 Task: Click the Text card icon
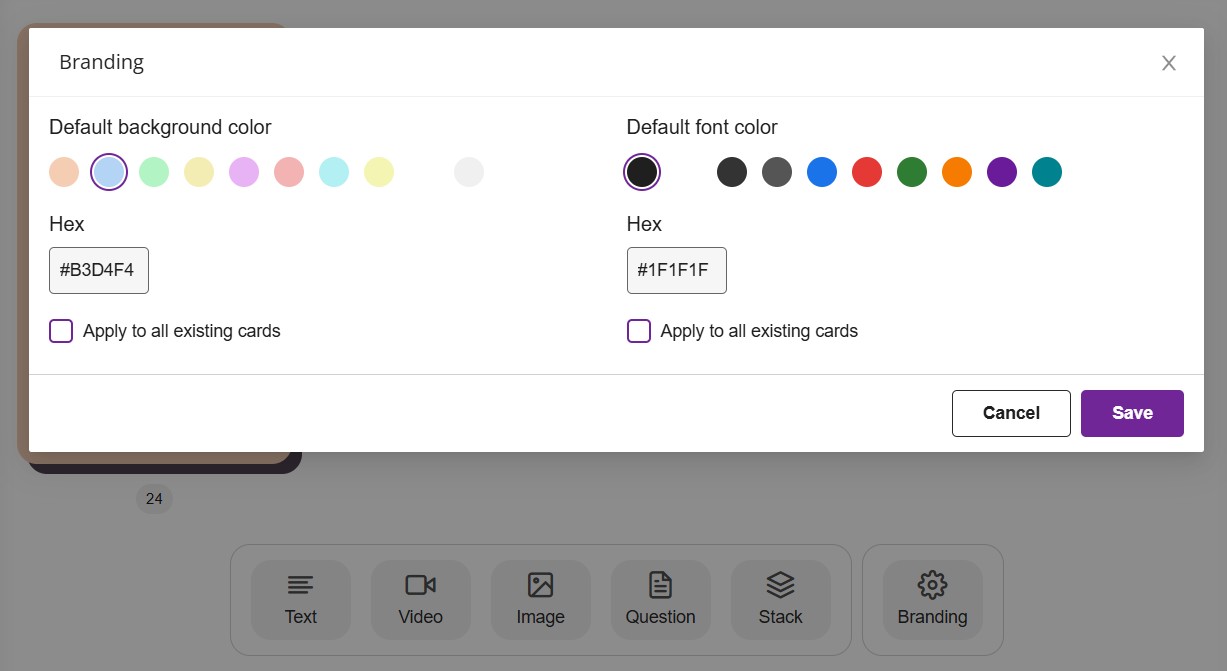(300, 600)
